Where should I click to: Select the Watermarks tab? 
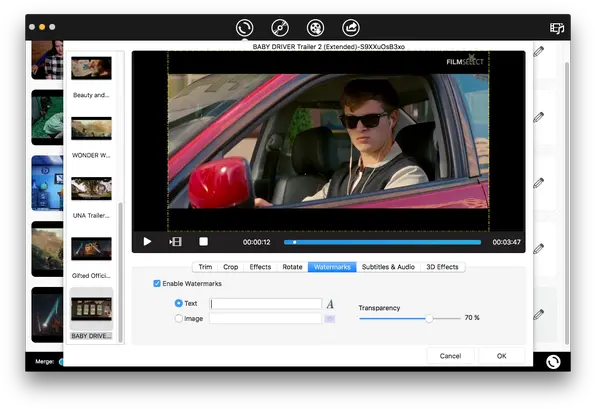click(332, 267)
